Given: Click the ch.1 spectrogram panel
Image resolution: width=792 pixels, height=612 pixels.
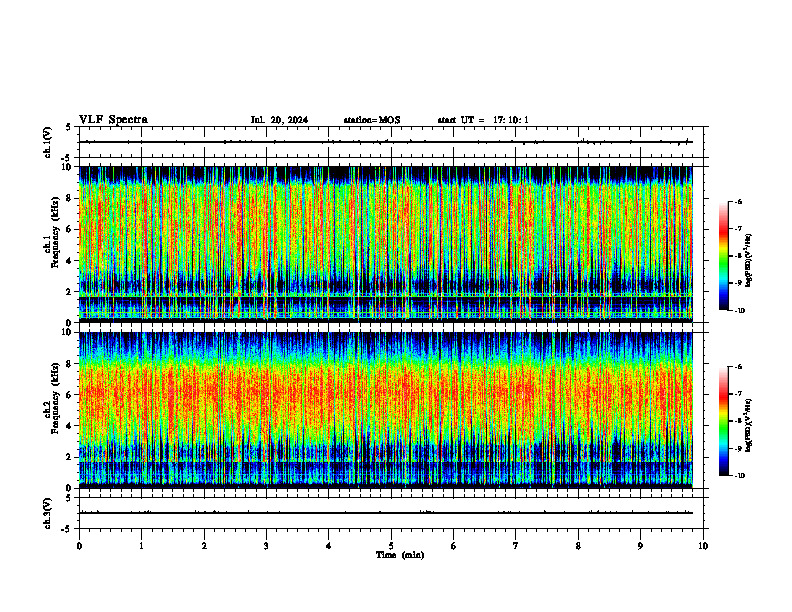Looking at the screenshot, I should coord(386,244).
